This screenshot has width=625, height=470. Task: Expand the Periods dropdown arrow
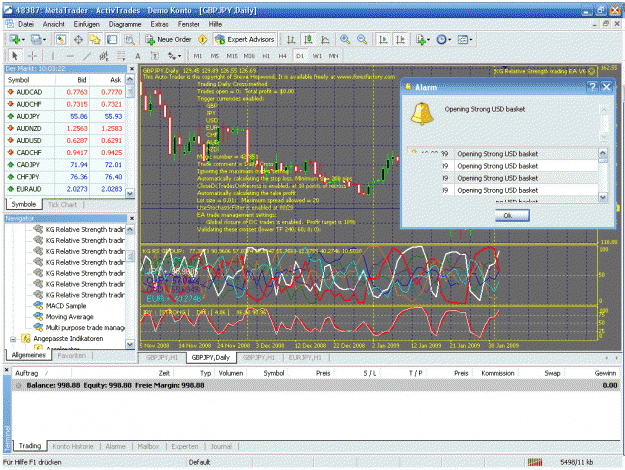[x=450, y=40]
